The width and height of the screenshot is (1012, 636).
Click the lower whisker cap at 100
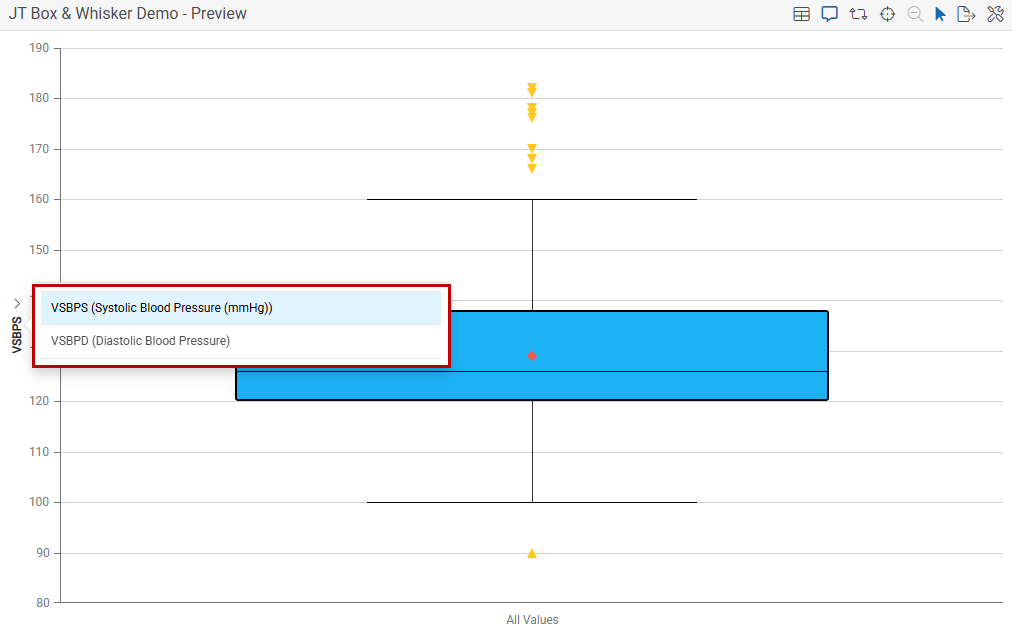pyautogui.click(x=532, y=502)
